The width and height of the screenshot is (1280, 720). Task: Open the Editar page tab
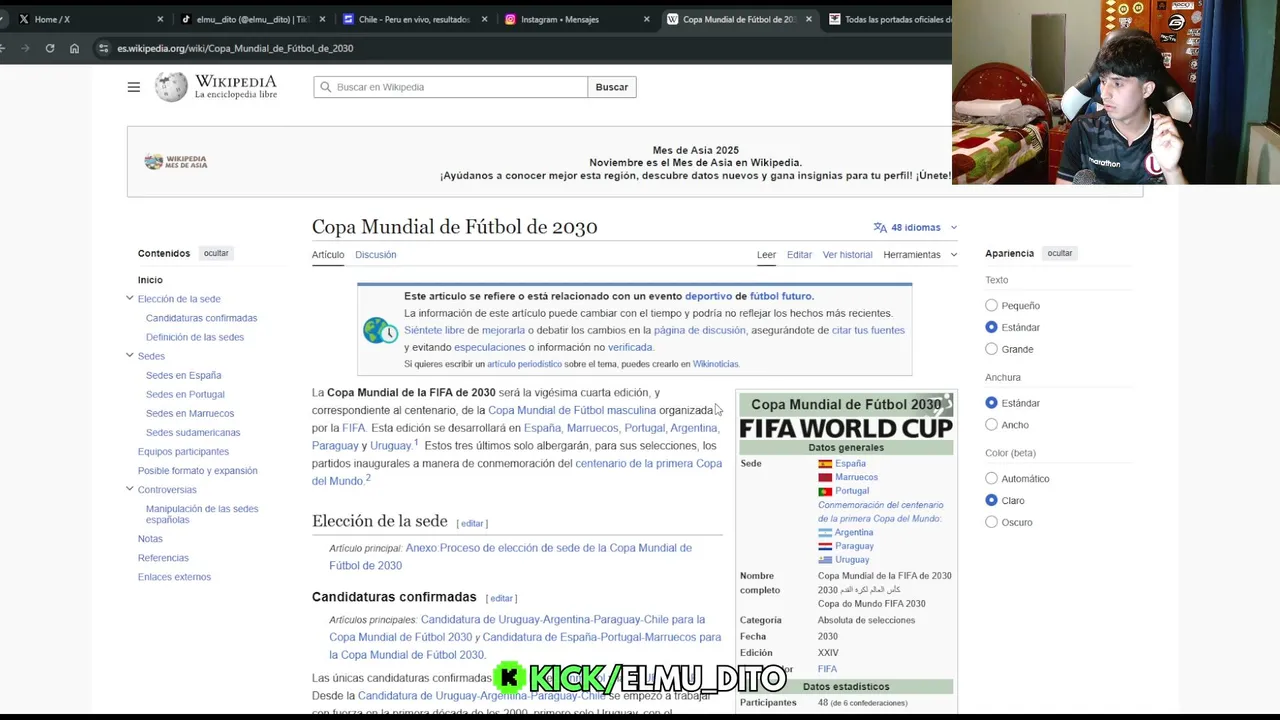[799, 255]
